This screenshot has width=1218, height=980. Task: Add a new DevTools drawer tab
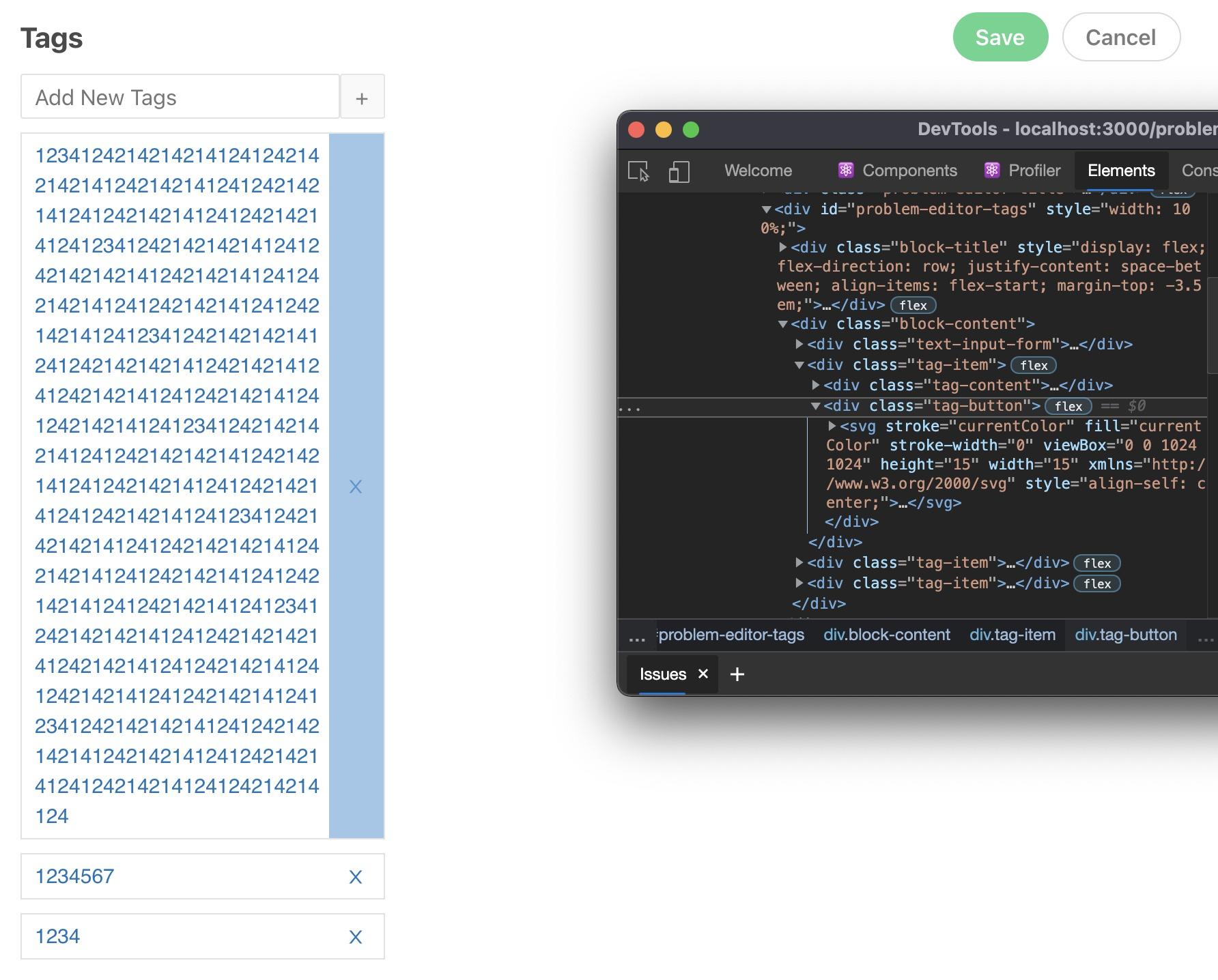tap(737, 674)
